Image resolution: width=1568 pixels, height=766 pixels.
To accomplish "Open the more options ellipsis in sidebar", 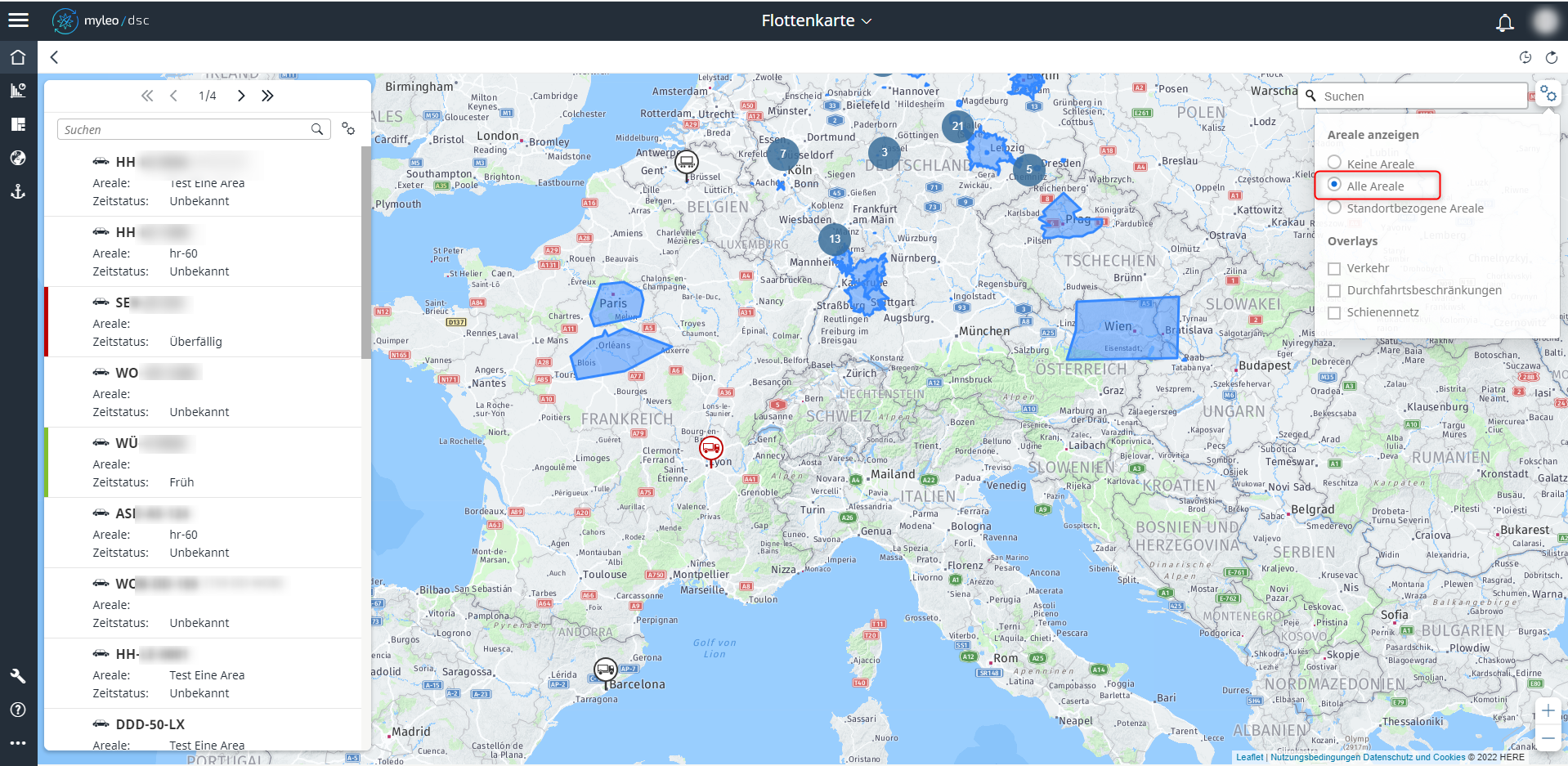I will point(18,743).
